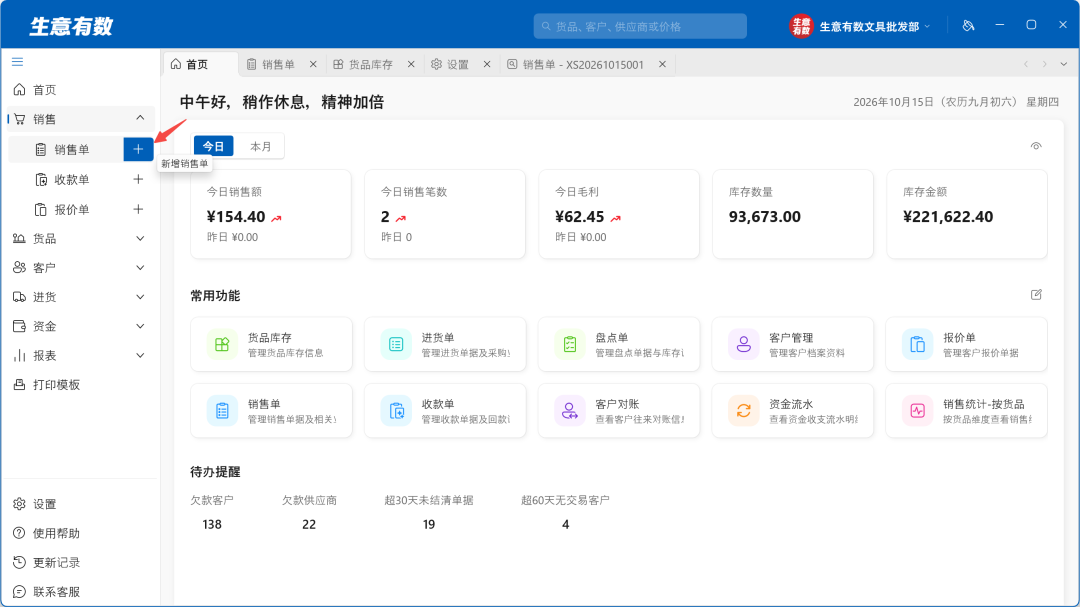Open the 生意有数文具批发部 account dropdown
The width and height of the screenshot is (1080, 607).
tap(875, 26)
